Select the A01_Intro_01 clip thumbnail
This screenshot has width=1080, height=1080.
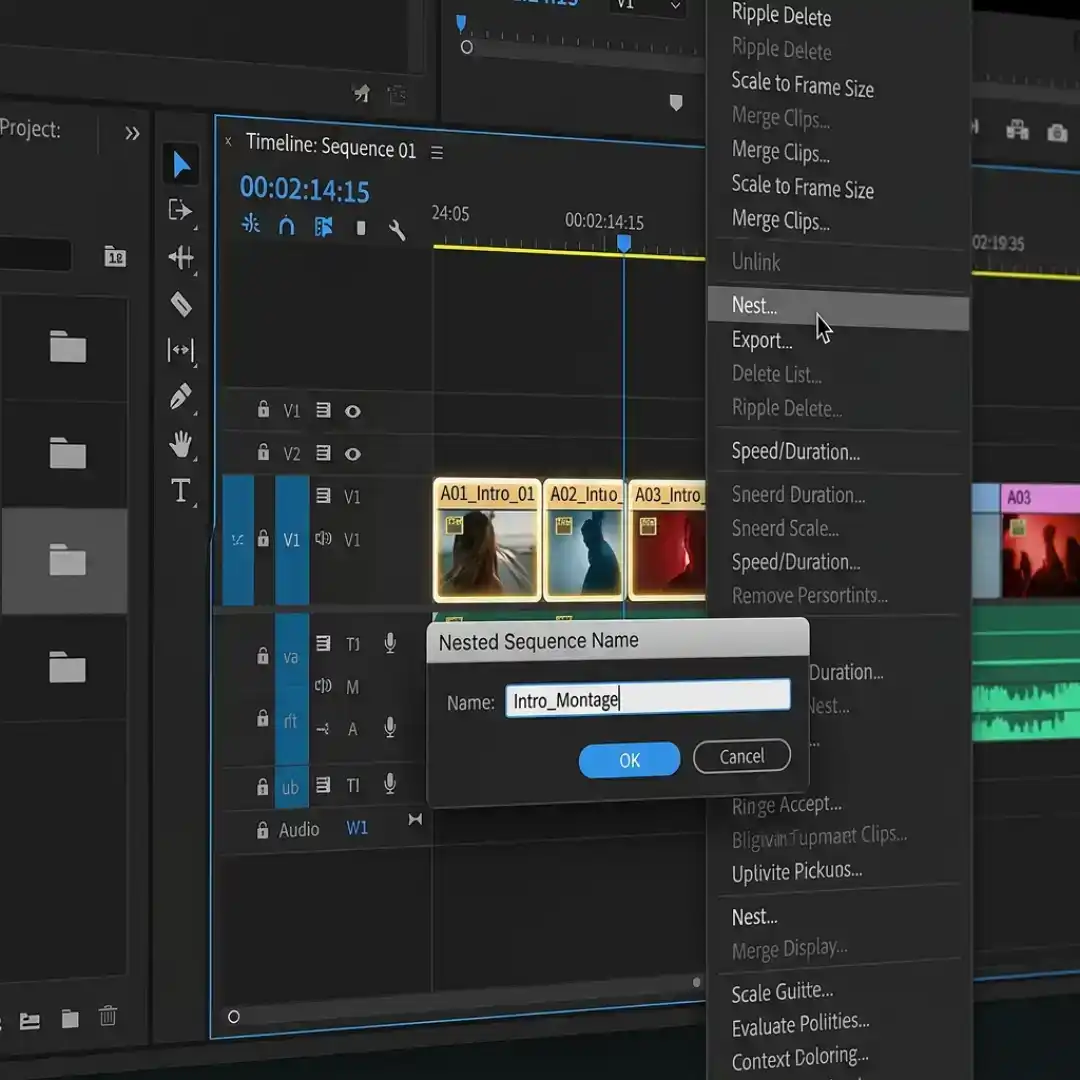pos(487,540)
